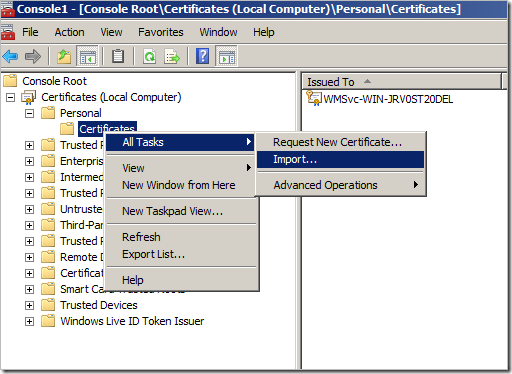Choose New Taskpad View... entry

click(181, 211)
